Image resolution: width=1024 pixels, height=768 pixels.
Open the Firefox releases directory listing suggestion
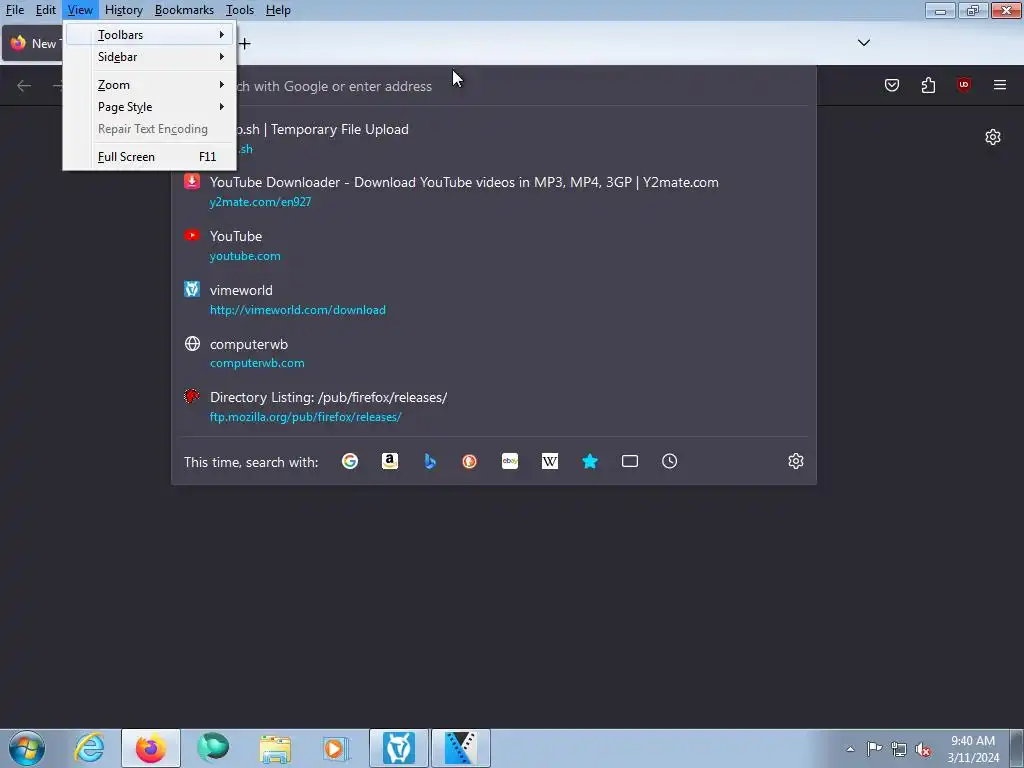494,407
